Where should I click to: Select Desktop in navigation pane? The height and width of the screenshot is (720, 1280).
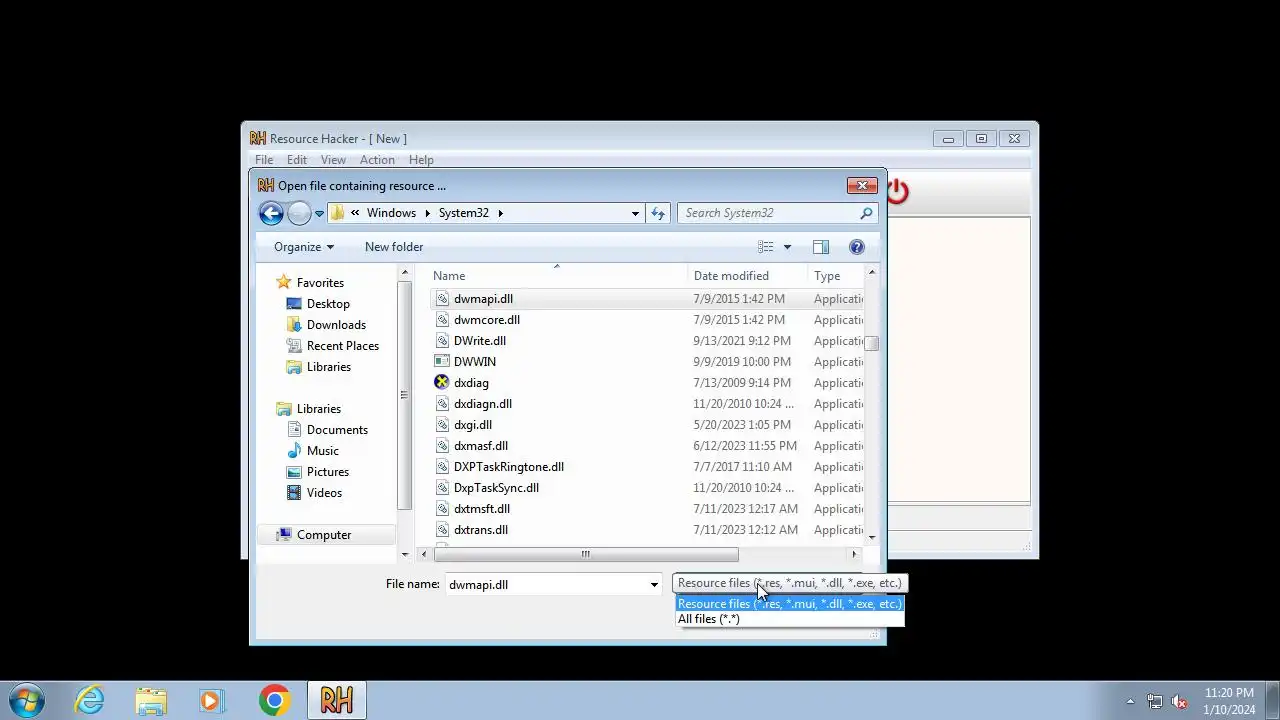(x=328, y=304)
